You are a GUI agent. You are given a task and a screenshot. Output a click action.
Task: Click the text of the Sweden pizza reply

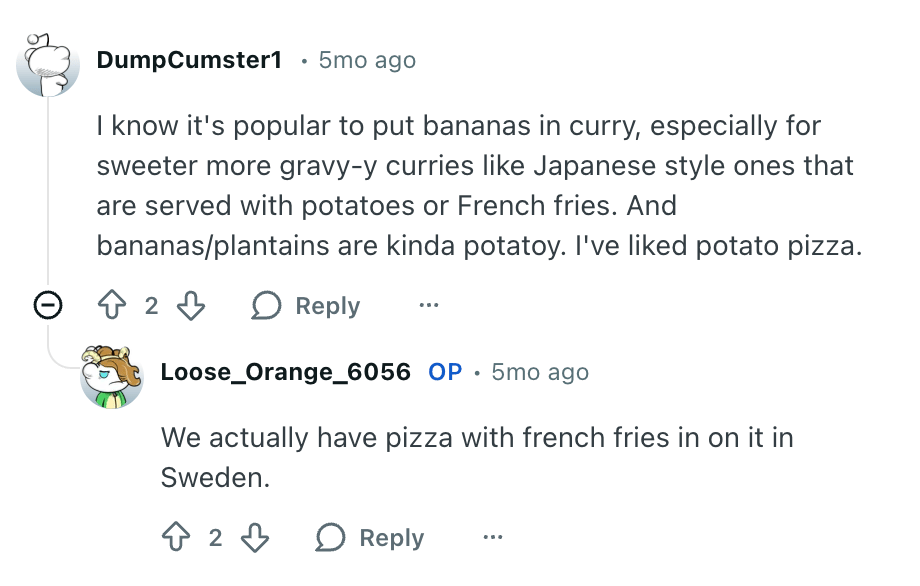[x=476, y=456]
